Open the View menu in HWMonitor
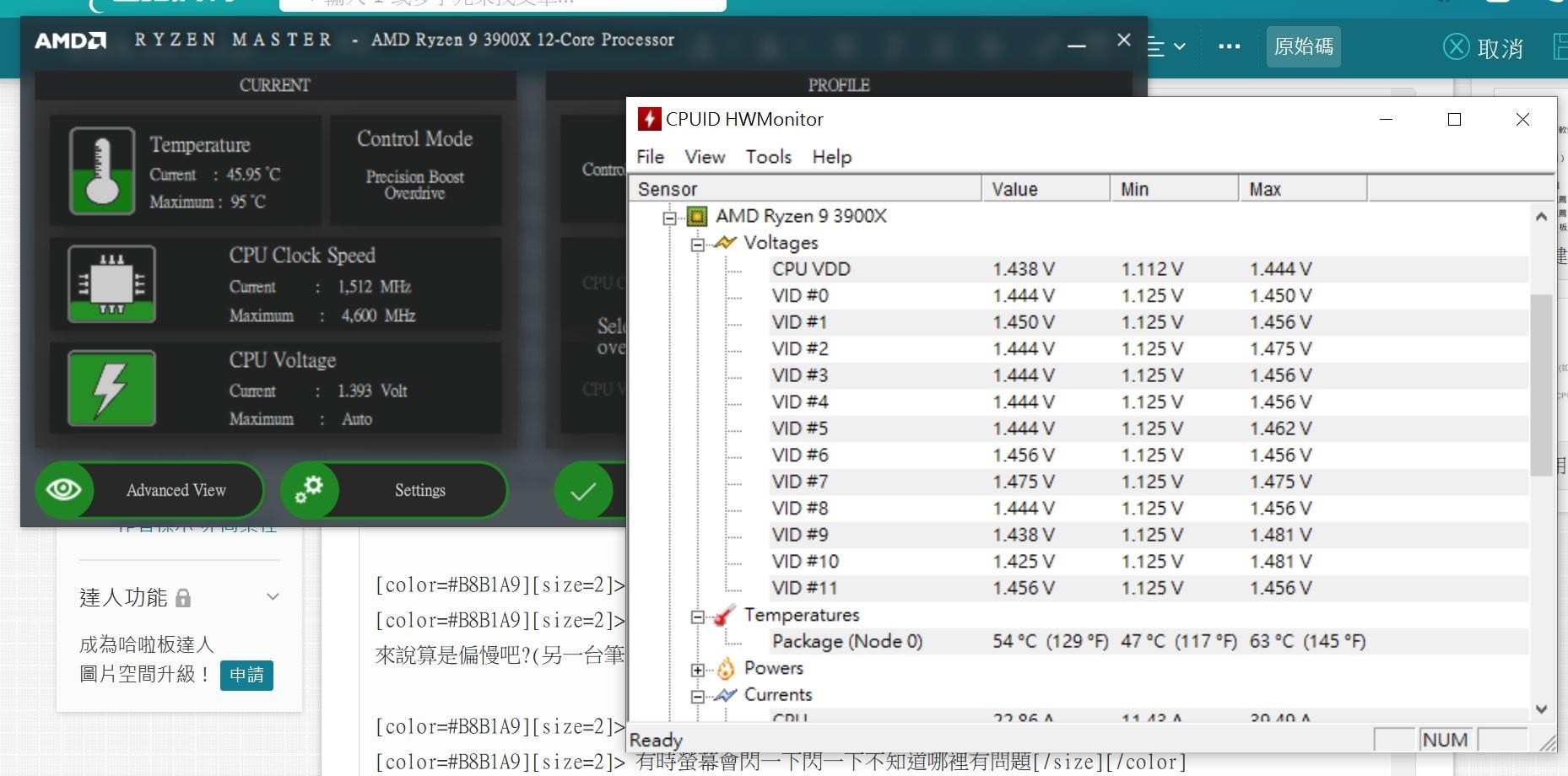The height and width of the screenshot is (776, 1568). click(x=705, y=157)
